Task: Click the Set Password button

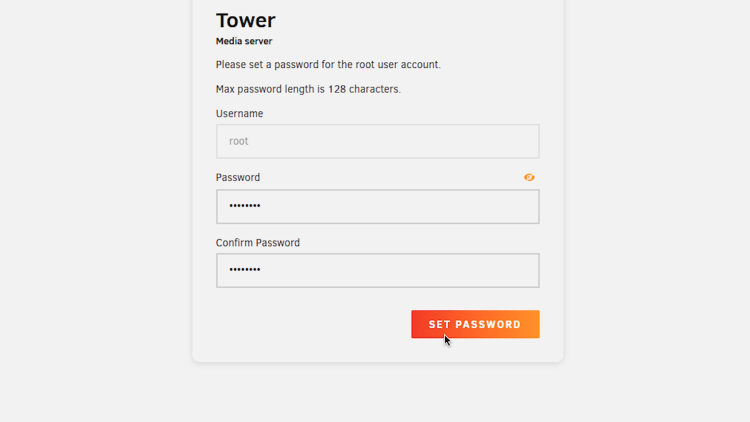Action: [x=475, y=324]
